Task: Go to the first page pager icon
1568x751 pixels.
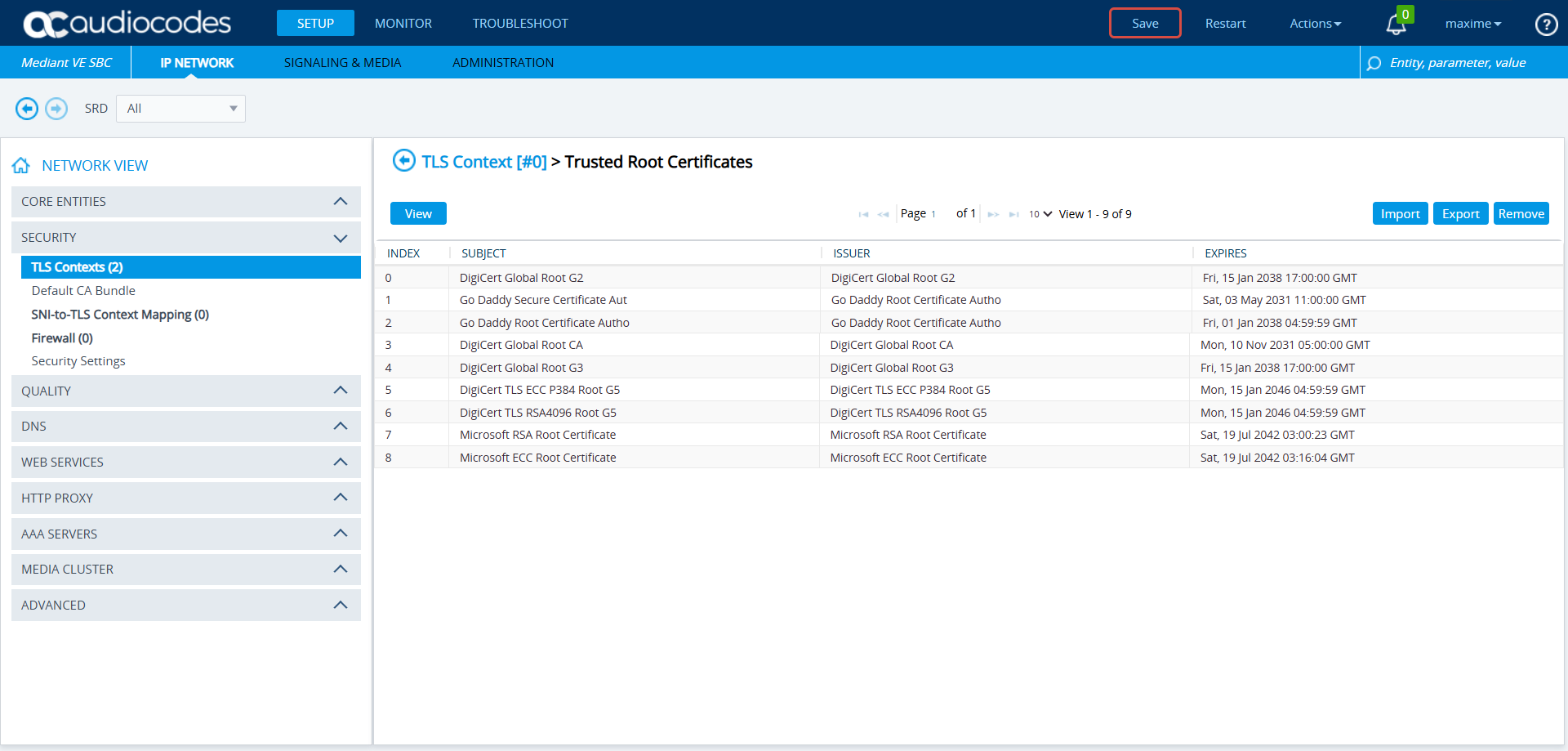Action: click(863, 215)
